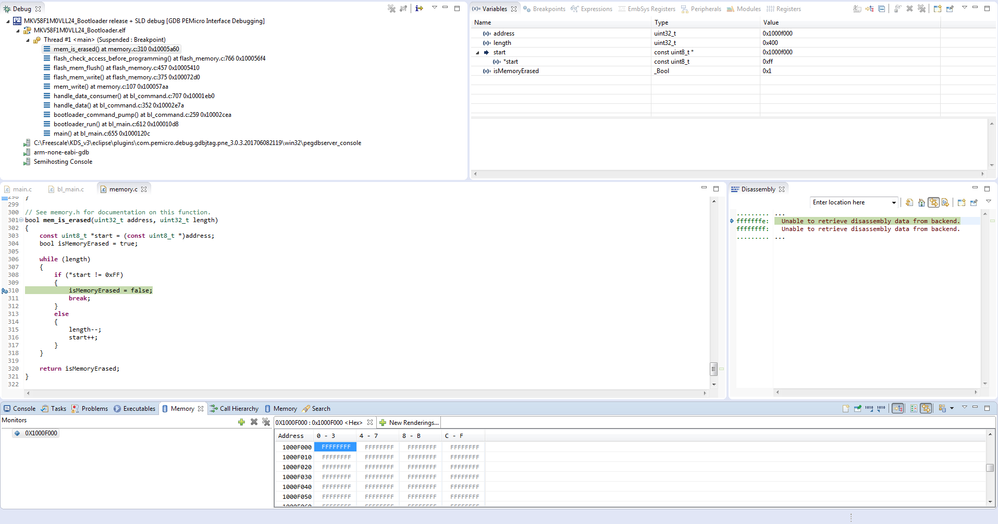This screenshot has width=998, height=524.
Task: Toggle Show Source icon in Disassembly
Action: point(945,202)
